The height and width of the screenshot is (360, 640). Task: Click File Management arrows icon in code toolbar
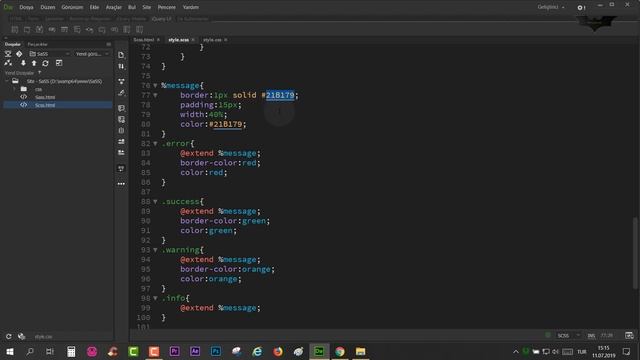[121, 67]
